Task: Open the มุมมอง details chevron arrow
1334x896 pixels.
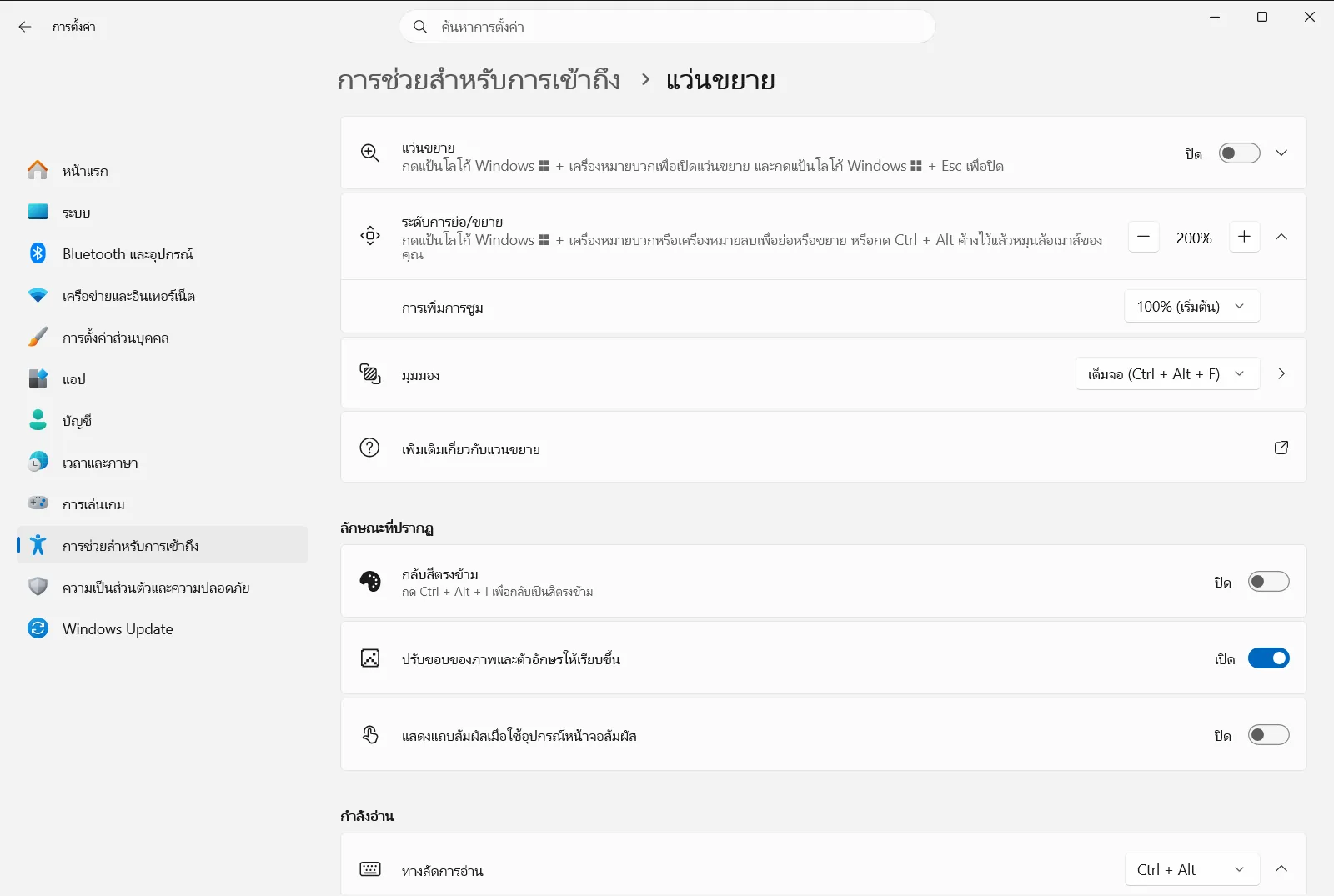Action: pos(1281,374)
